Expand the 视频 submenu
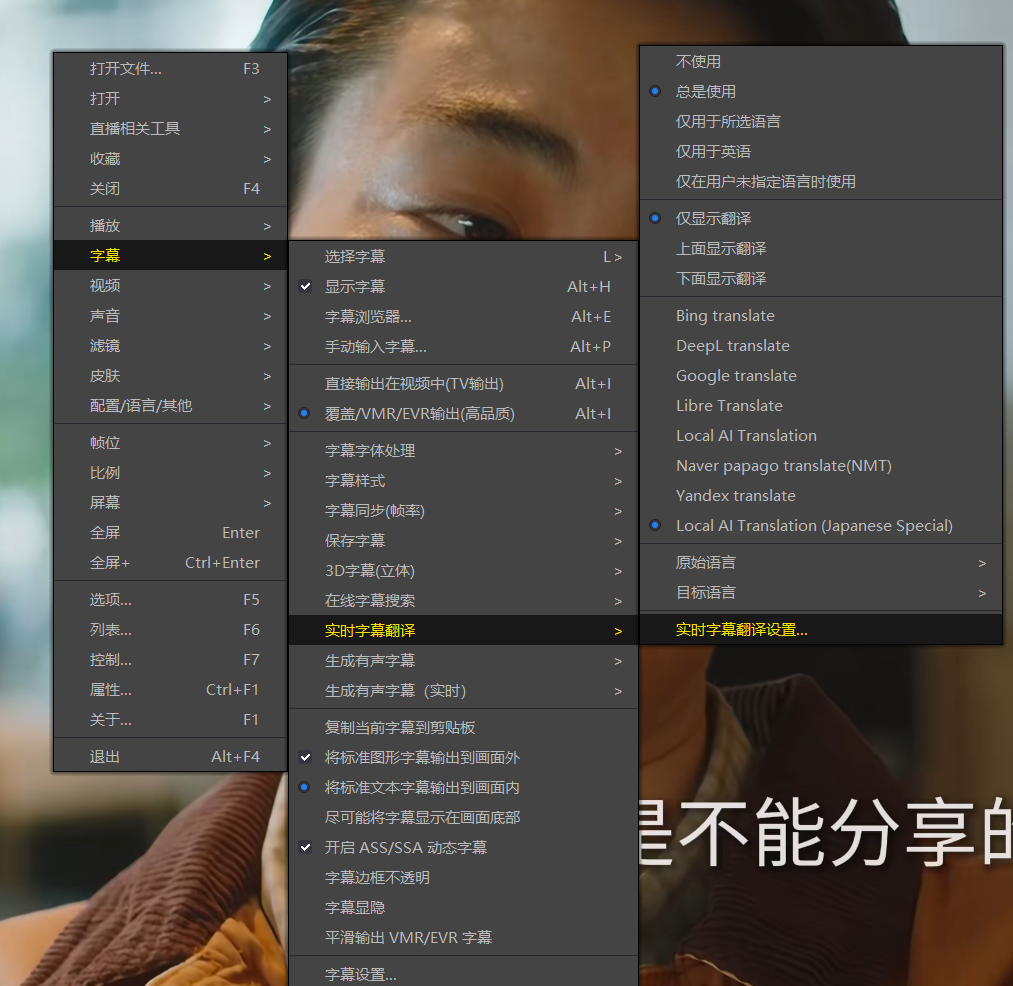Viewport: 1013px width, 986px height. point(171,286)
